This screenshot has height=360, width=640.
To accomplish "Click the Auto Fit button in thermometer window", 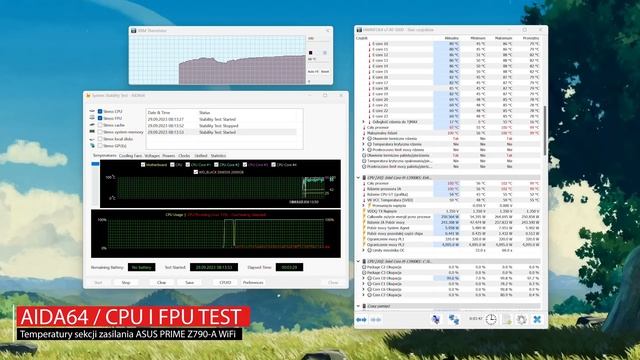I will [313, 72].
